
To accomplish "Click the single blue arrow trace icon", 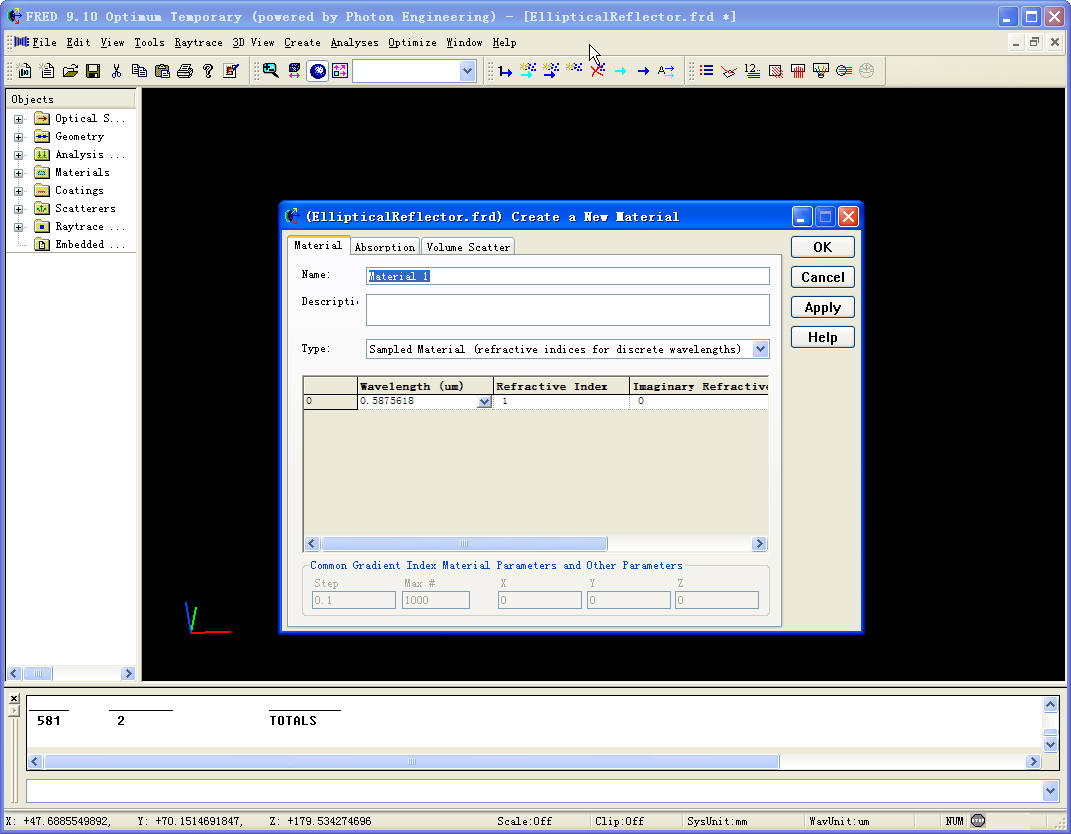I will [x=643, y=70].
